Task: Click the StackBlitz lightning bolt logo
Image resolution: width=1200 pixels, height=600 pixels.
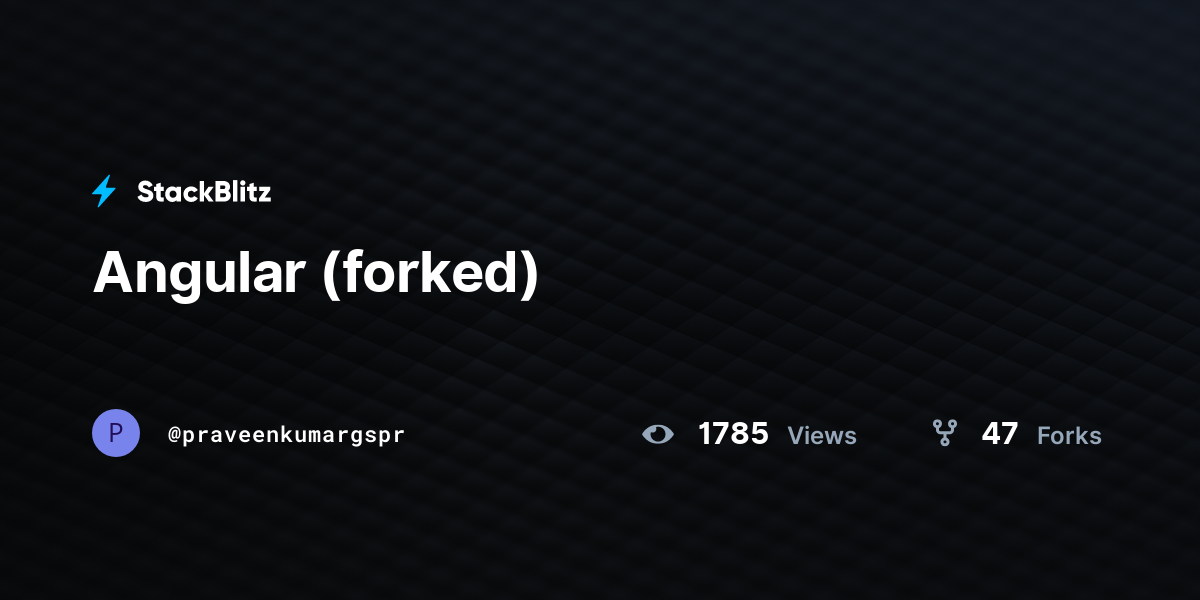Action: point(104,191)
